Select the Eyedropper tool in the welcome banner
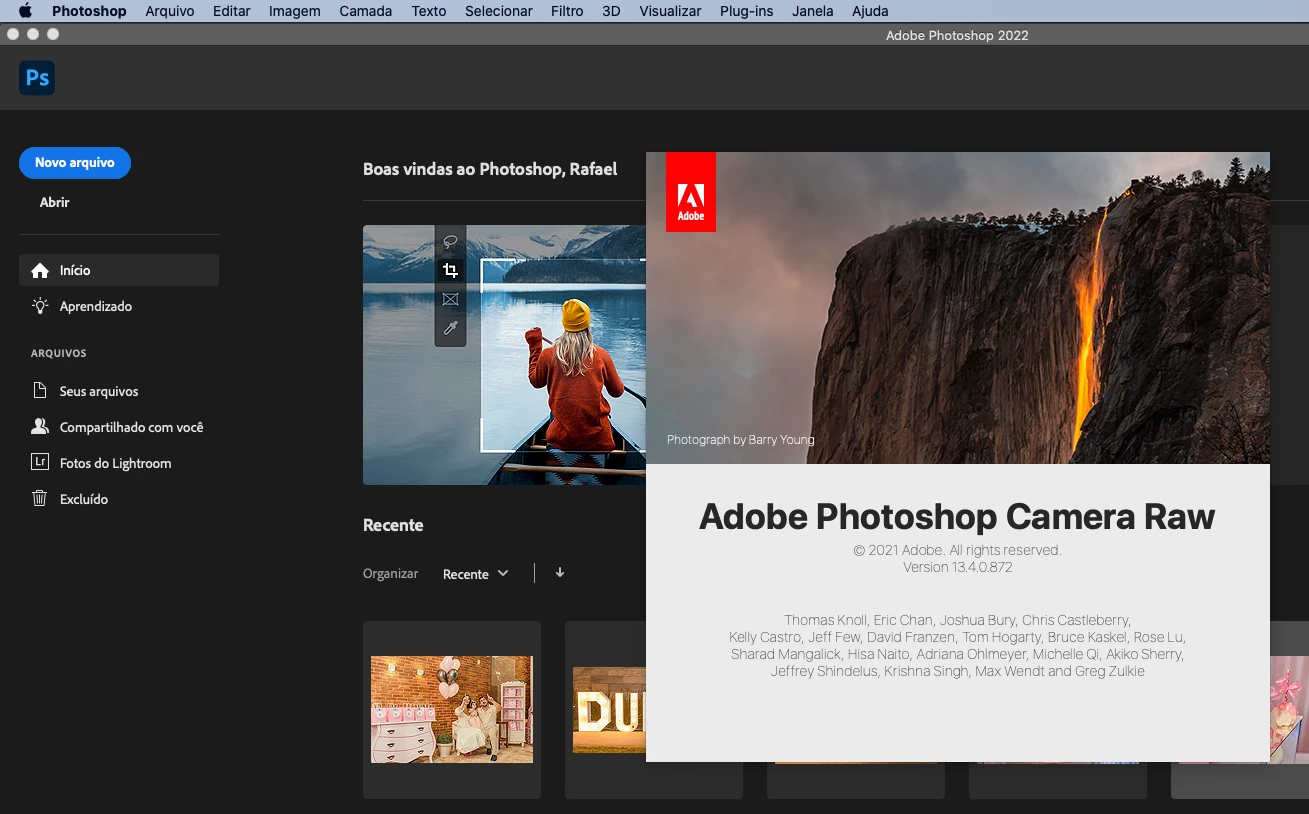Image resolution: width=1309 pixels, height=814 pixels. click(450, 328)
